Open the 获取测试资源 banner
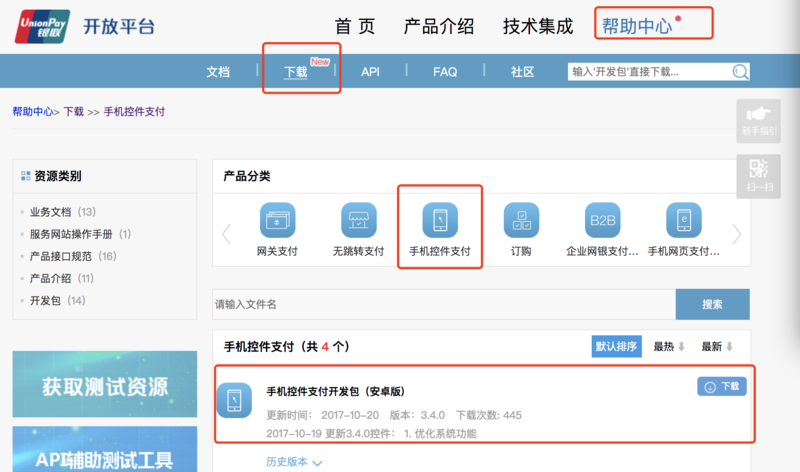The width and height of the screenshot is (800, 472). (105, 384)
